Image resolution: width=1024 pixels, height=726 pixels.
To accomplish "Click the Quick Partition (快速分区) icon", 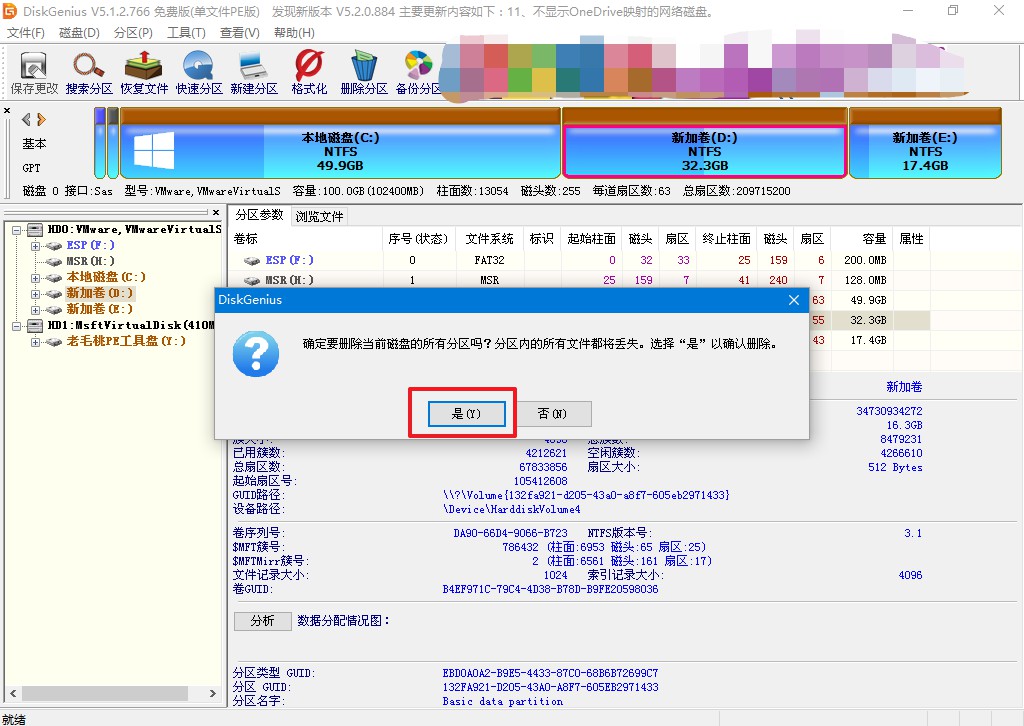I will (x=199, y=73).
